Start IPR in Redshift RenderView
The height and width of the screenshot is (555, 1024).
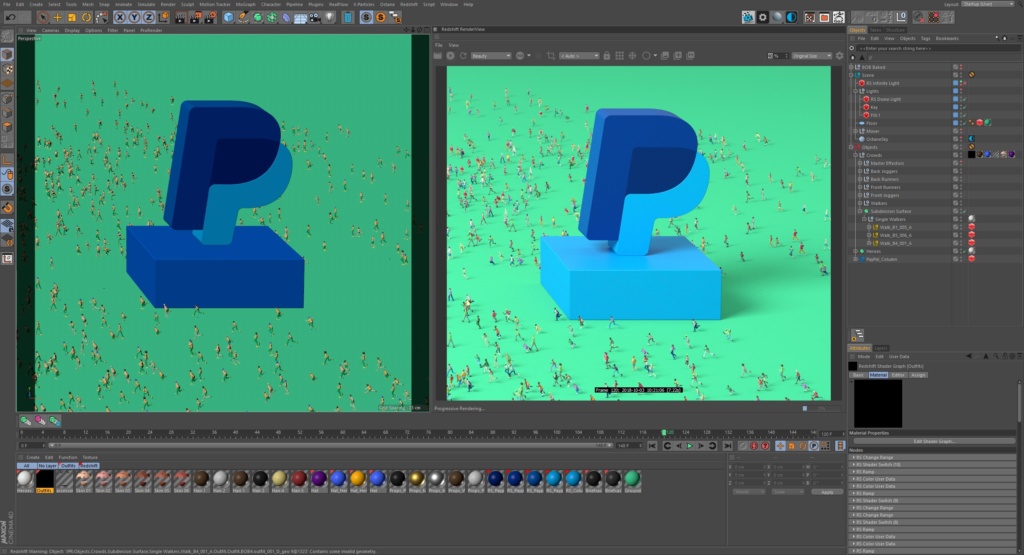pyautogui.click(x=450, y=56)
